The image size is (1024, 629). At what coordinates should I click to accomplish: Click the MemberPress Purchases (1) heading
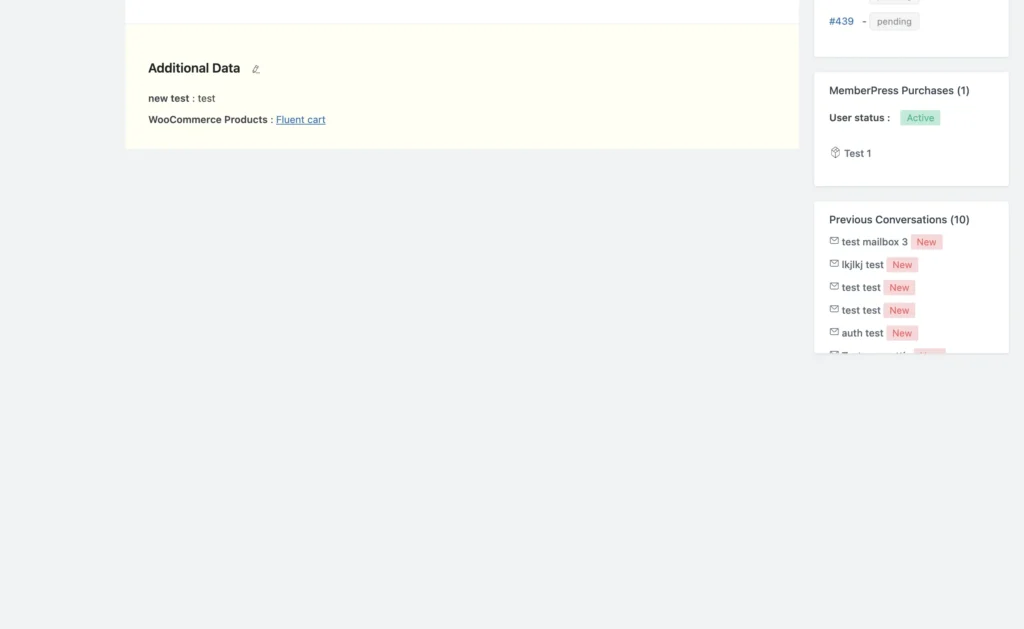click(x=899, y=91)
